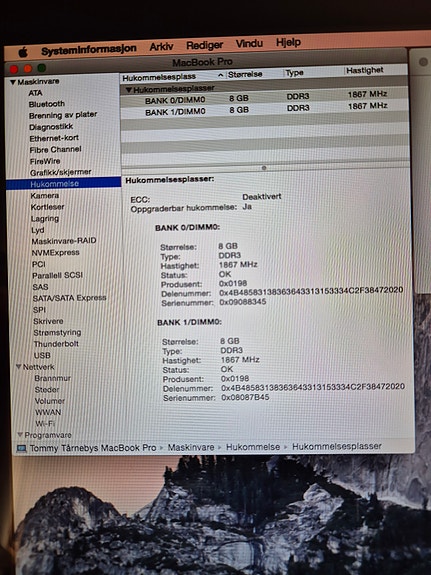Select SATA/SATA Express in the sidebar
The image size is (431, 575).
point(69,298)
